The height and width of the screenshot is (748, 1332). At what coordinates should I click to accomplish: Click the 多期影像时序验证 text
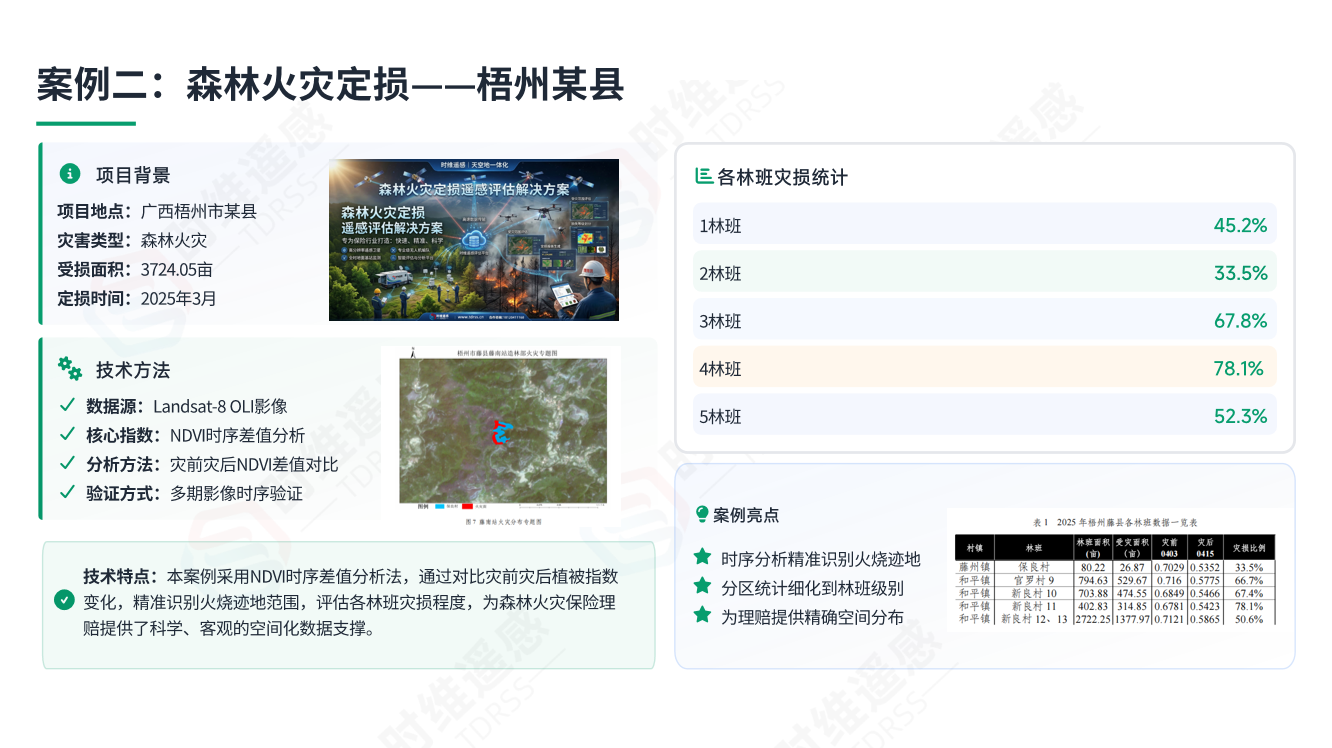[236, 493]
